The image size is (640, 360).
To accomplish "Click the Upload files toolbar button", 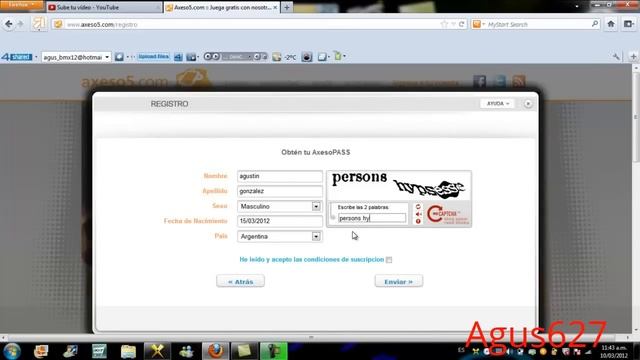I will 153,57.
